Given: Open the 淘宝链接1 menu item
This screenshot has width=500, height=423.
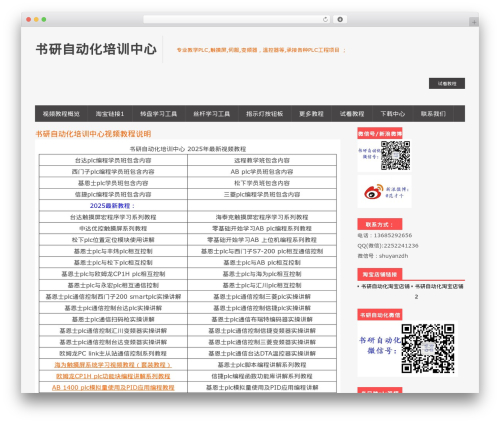Looking at the screenshot, I should 110,114.
